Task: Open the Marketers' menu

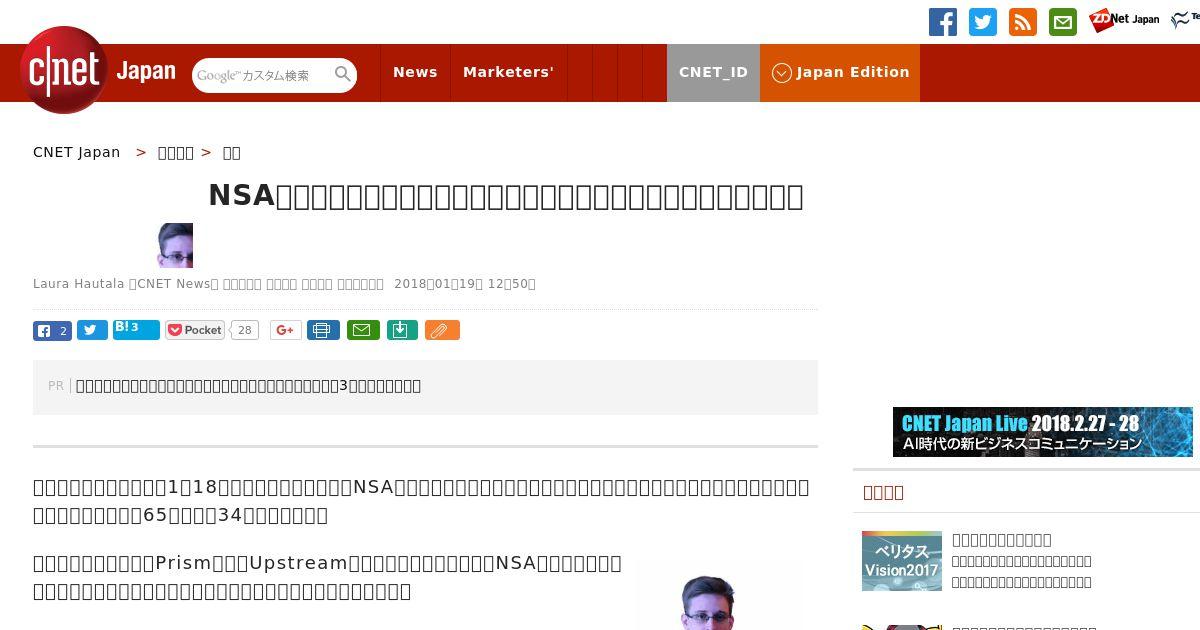Action: [x=508, y=72]
